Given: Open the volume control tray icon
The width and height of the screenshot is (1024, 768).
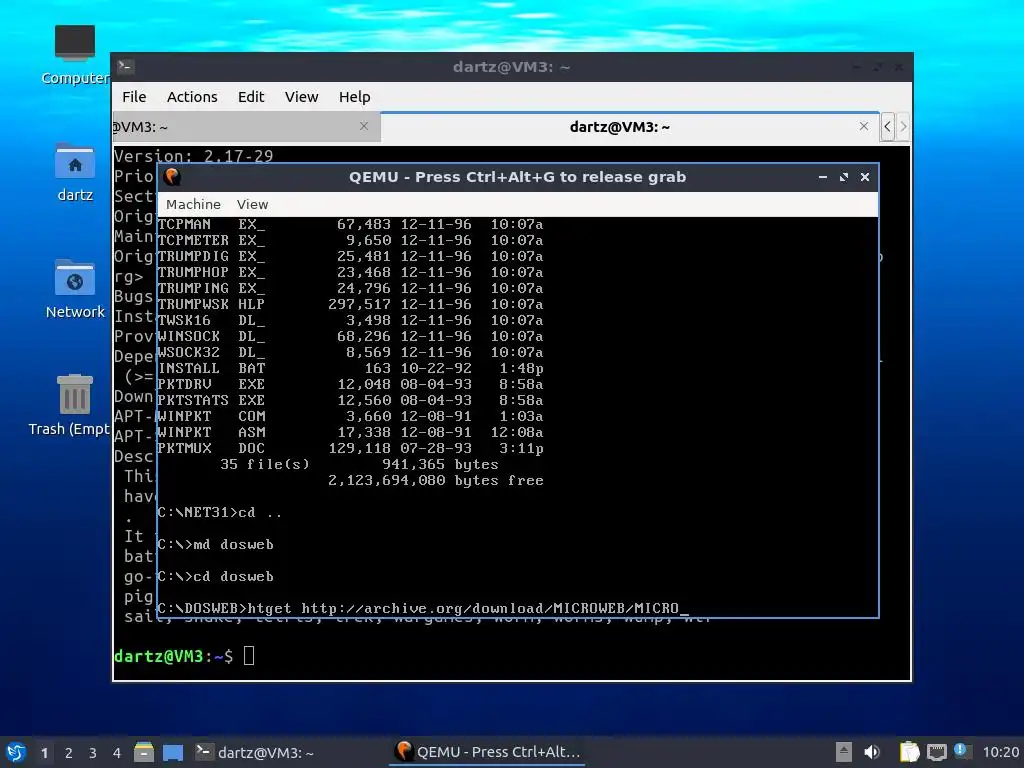Looking at the screenshot, I should [x=872, y=752].
